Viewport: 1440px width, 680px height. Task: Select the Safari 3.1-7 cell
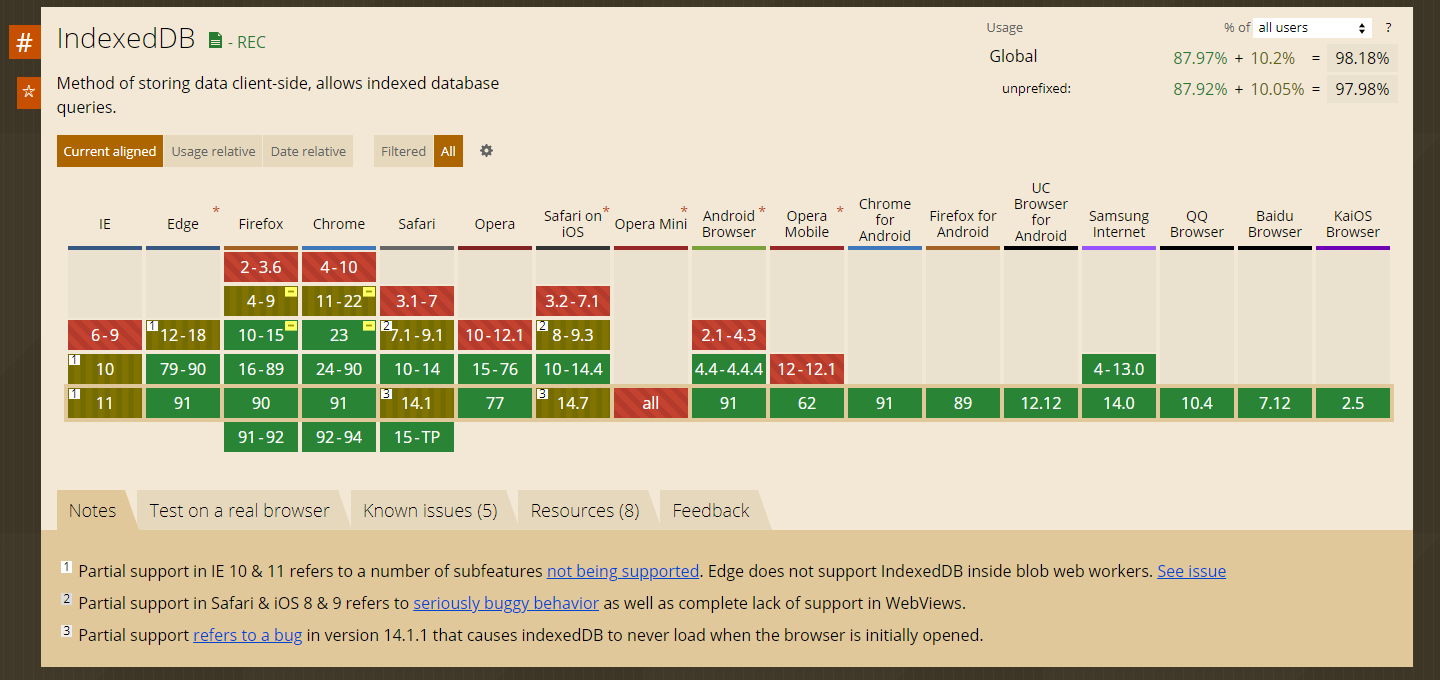point(417,301)
